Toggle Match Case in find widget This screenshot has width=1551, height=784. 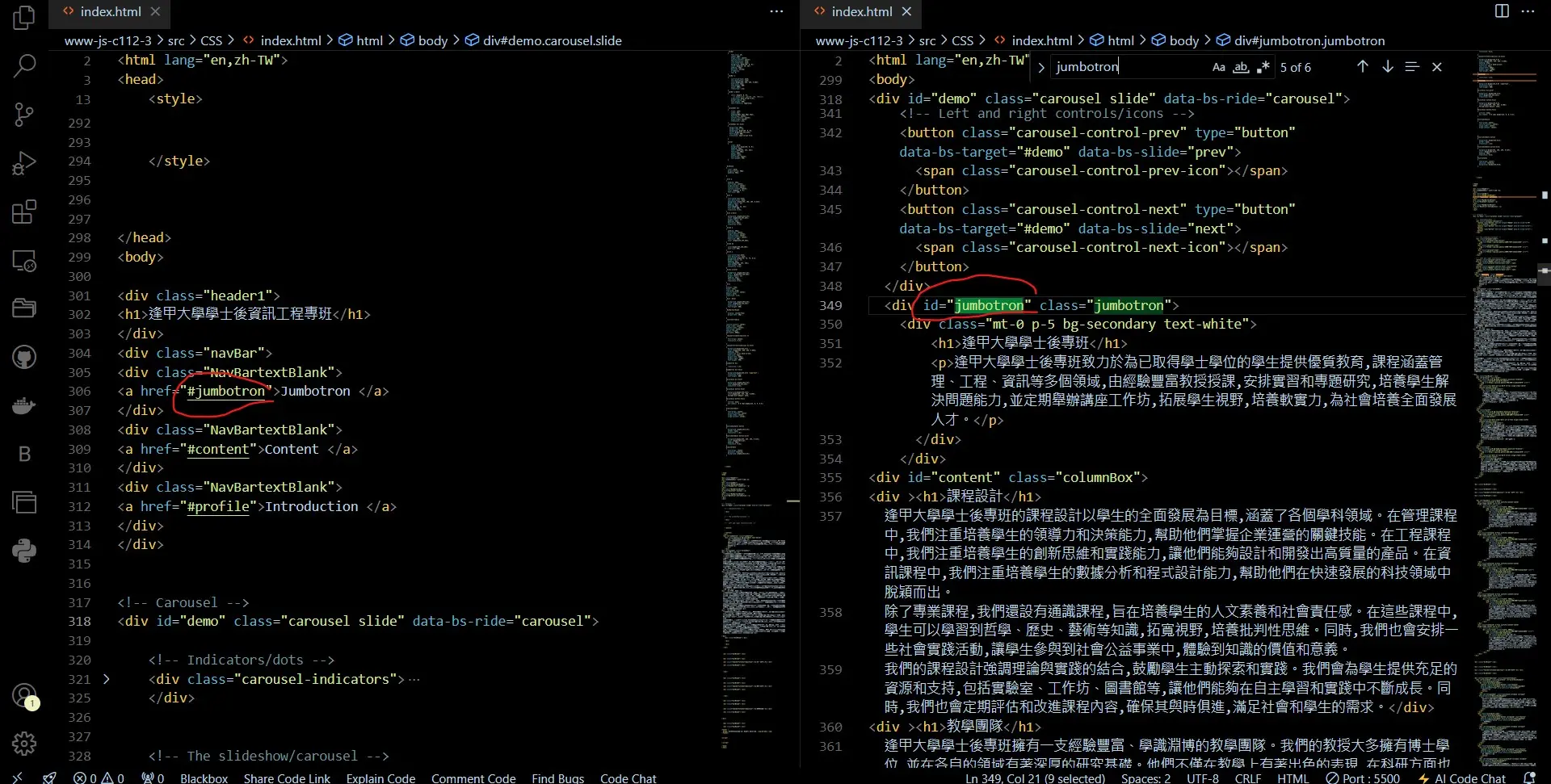point(1218,67)
